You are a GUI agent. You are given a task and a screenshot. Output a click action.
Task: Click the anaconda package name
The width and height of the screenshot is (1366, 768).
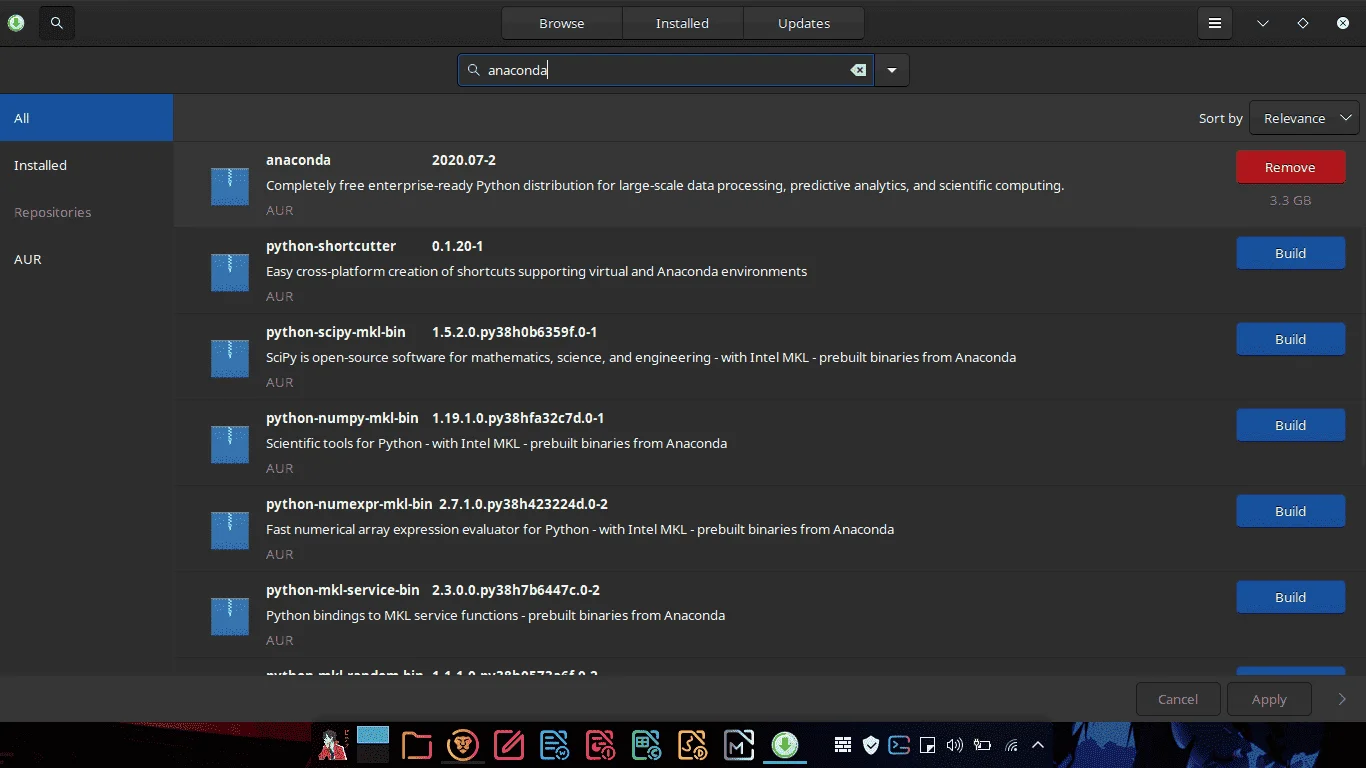click(x=298, y=160)
